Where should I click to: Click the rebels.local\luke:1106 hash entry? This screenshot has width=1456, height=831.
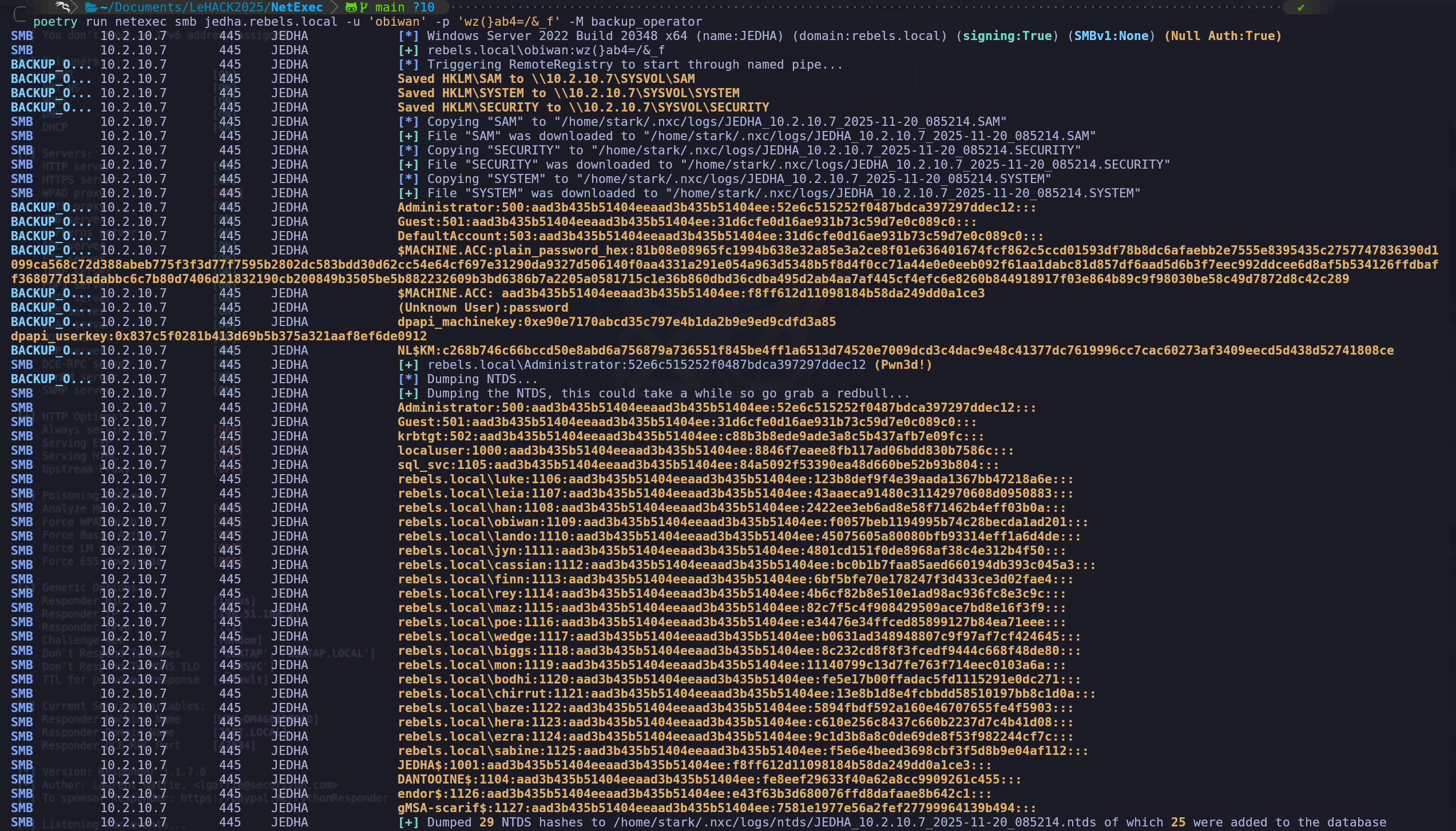[735, 479]
